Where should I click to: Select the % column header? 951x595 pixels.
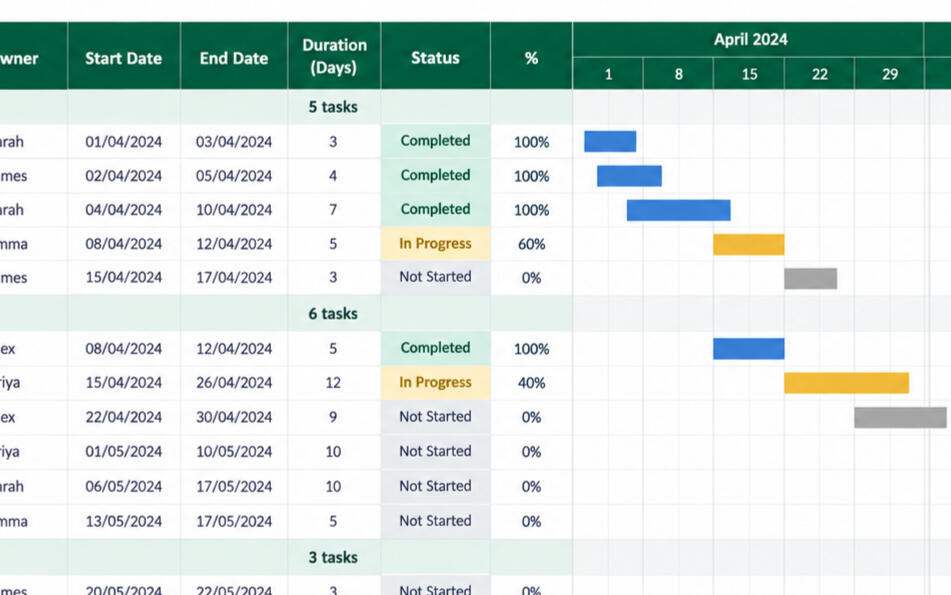pyautogui.click(x=531, y=56)
